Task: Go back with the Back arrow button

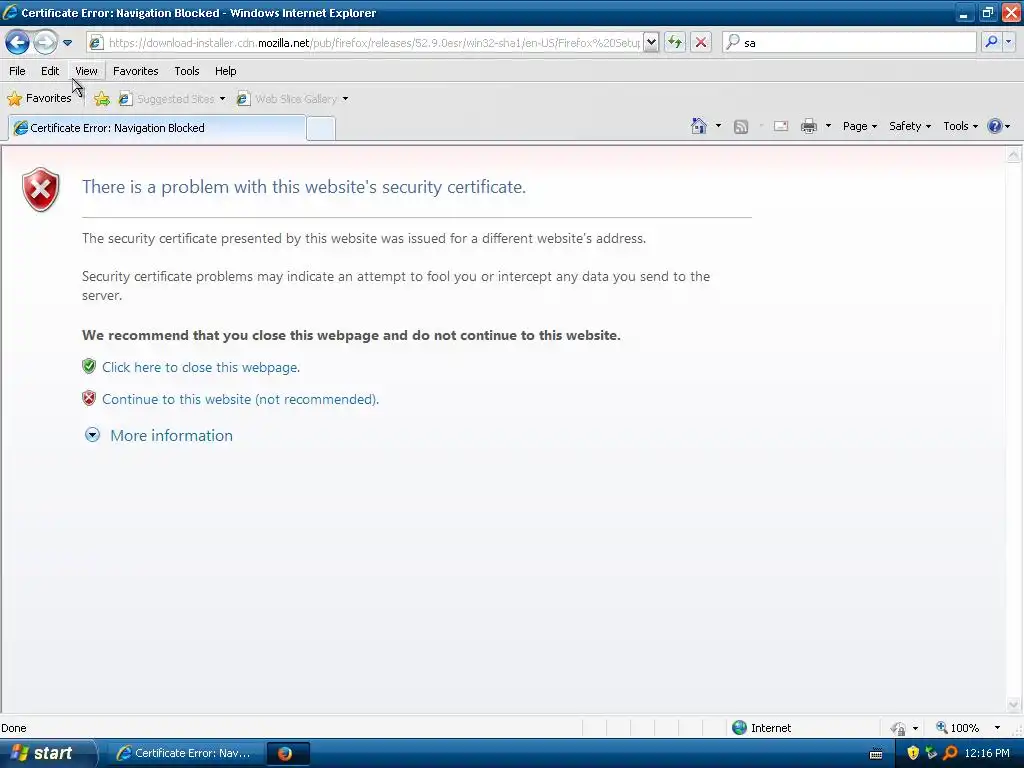Action: tap(18, 43)
